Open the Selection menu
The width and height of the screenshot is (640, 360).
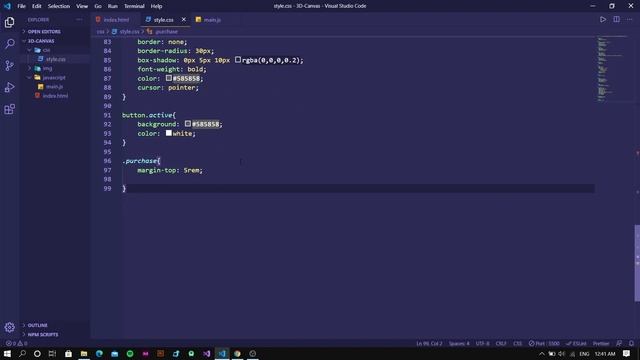[59, 6]
